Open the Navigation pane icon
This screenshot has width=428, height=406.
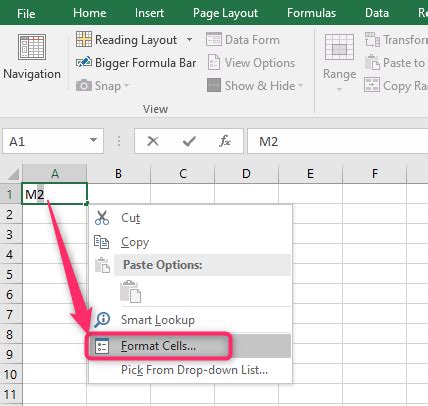click(x=32, y=47)
